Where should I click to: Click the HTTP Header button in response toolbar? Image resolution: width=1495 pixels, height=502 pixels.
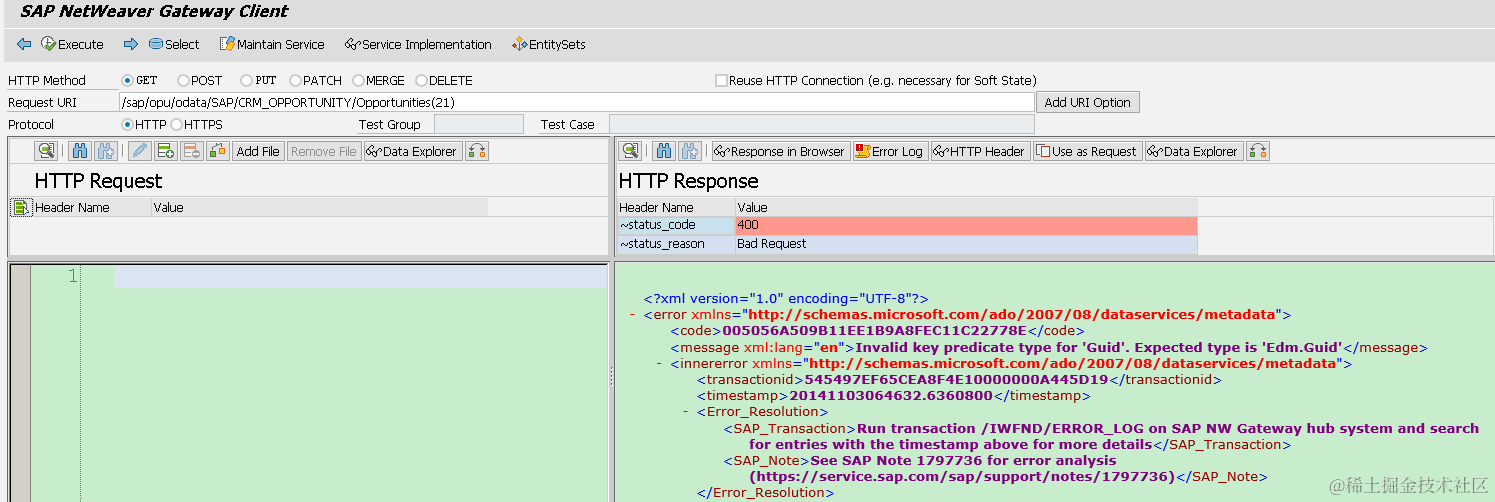tap(980, 151)
